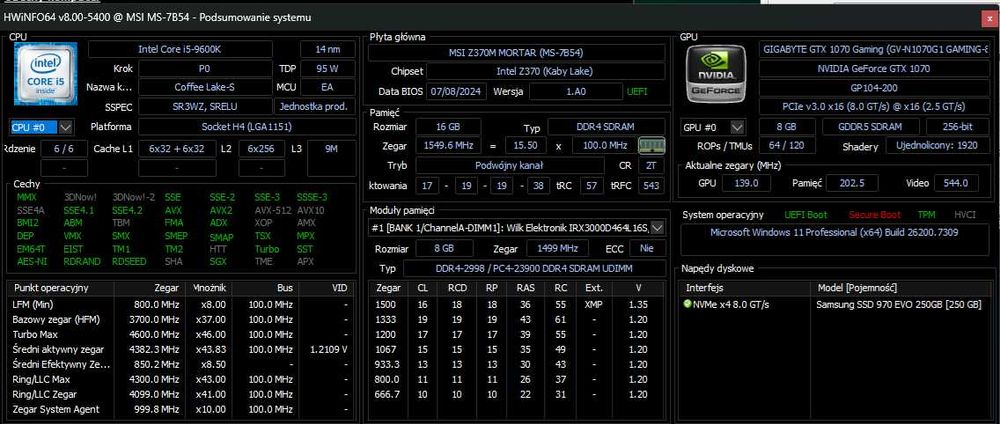The image size is (1000, 424).
Task: Click the red Secure Boot status label
Action: (874, 215)
